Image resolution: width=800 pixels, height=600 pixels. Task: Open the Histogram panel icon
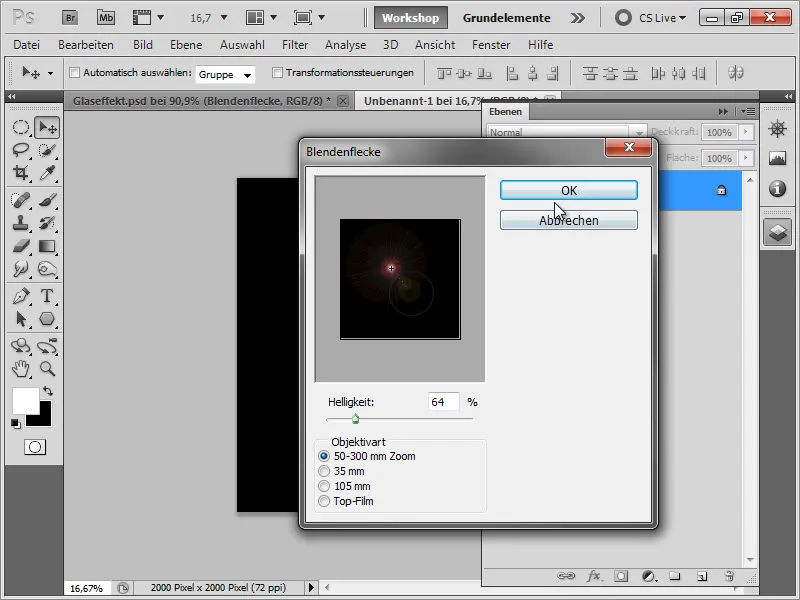777,159
